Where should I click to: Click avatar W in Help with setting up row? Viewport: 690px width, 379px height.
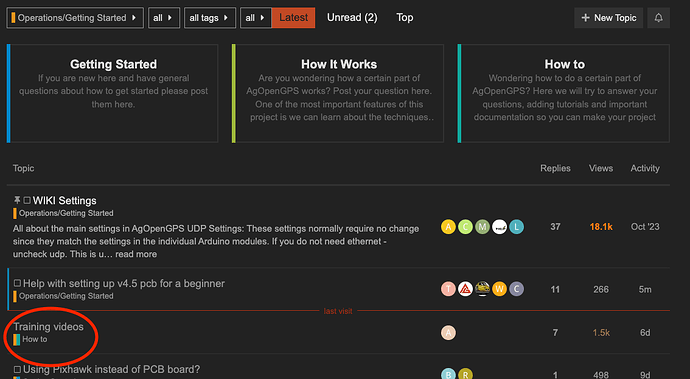click(499, 289)
